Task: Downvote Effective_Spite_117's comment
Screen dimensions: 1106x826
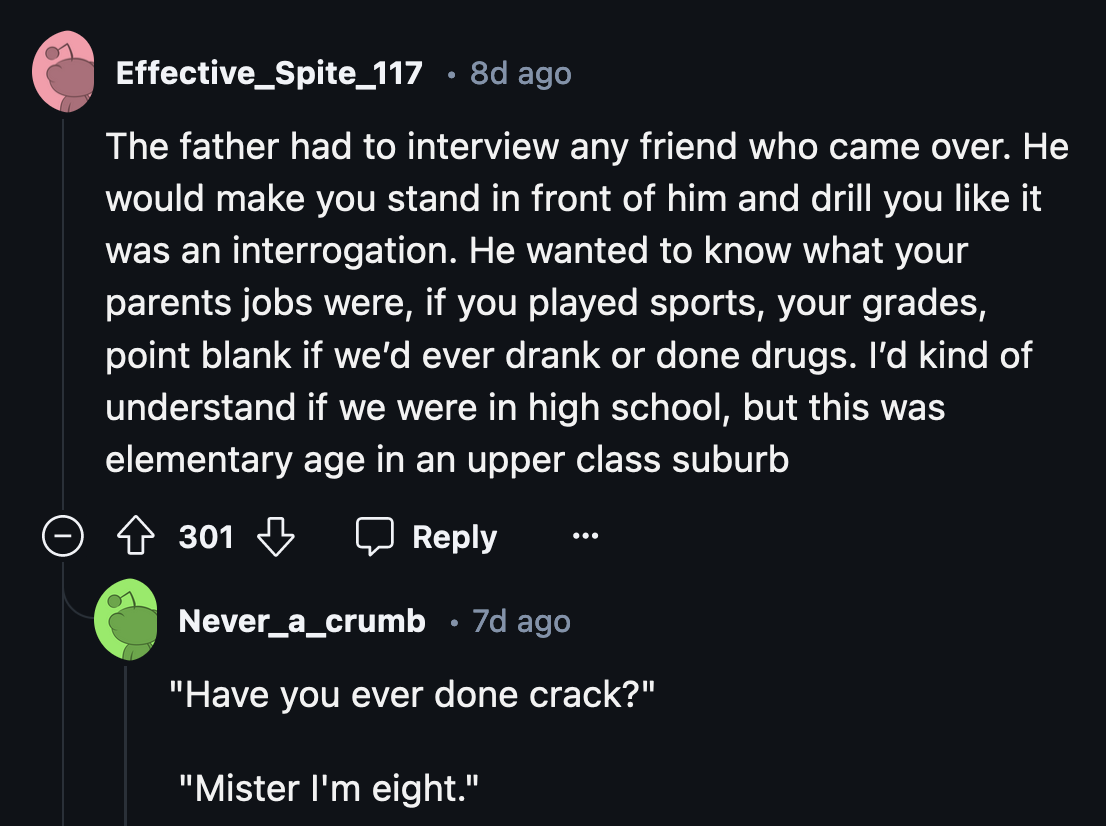Action: coord(276,538)
